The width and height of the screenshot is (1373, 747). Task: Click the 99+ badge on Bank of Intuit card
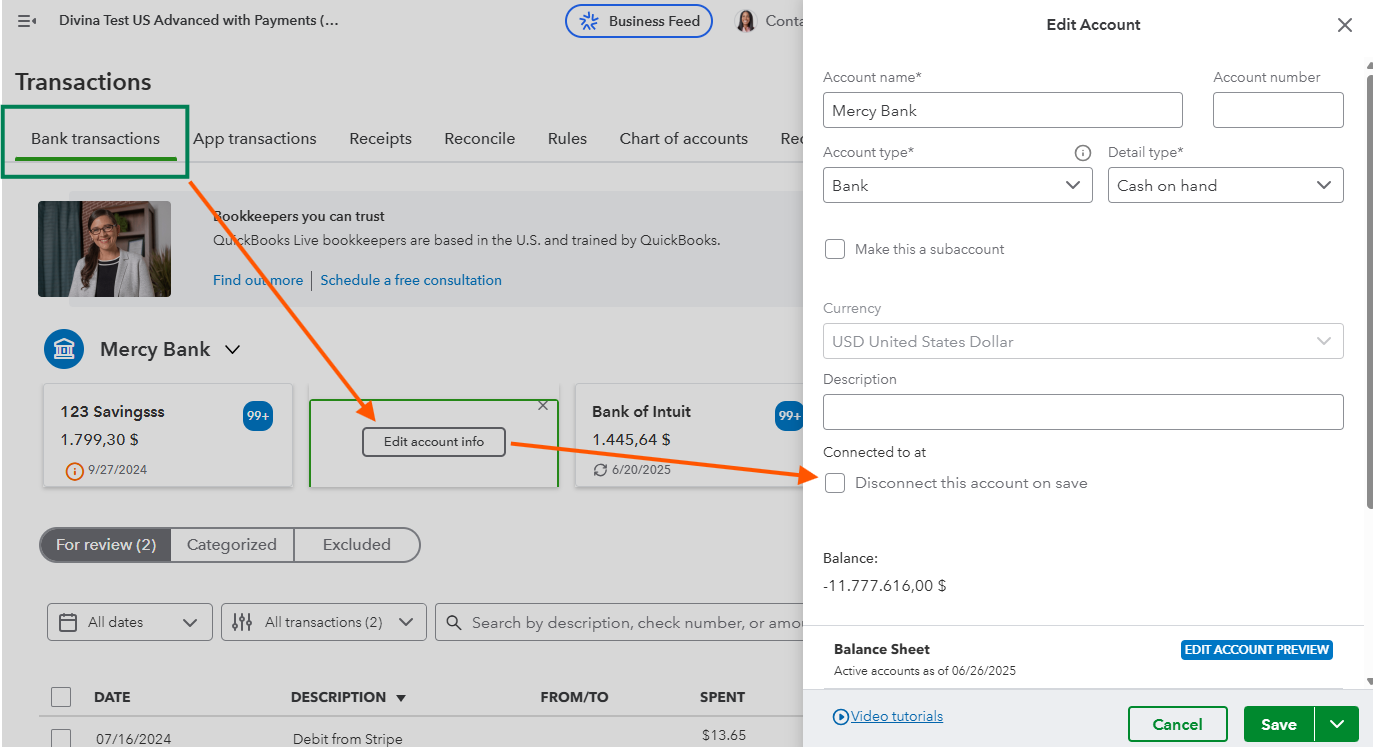789,416
